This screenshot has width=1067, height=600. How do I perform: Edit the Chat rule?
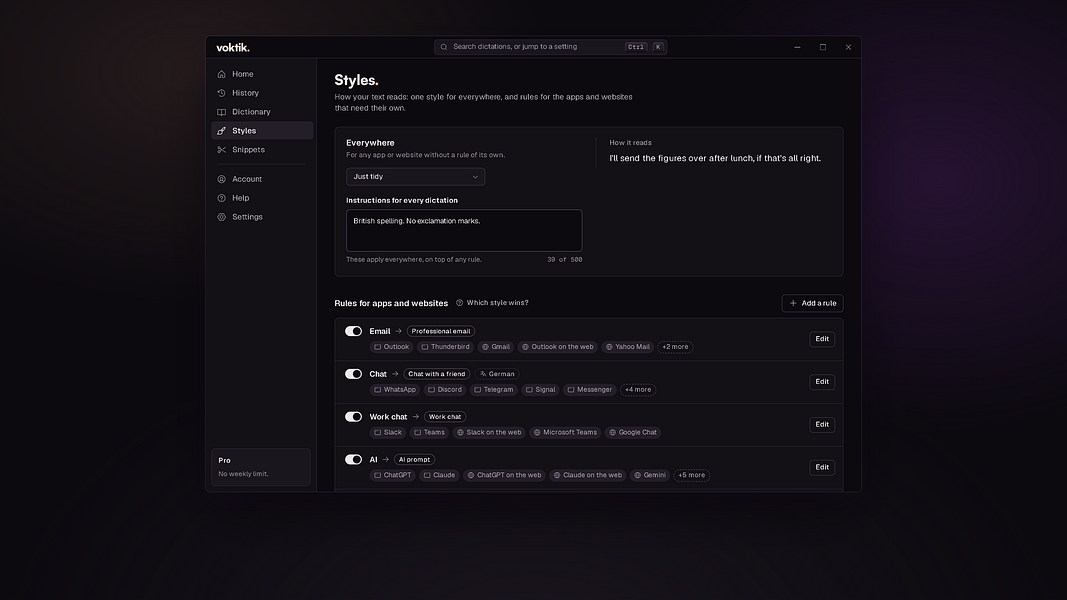[x=822, y=382]
